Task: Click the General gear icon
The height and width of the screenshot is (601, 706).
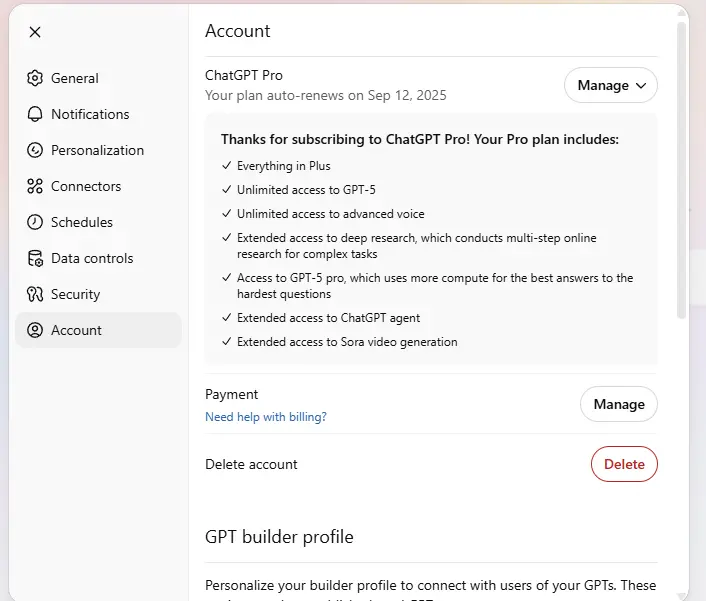Action: tap(35, 78)
